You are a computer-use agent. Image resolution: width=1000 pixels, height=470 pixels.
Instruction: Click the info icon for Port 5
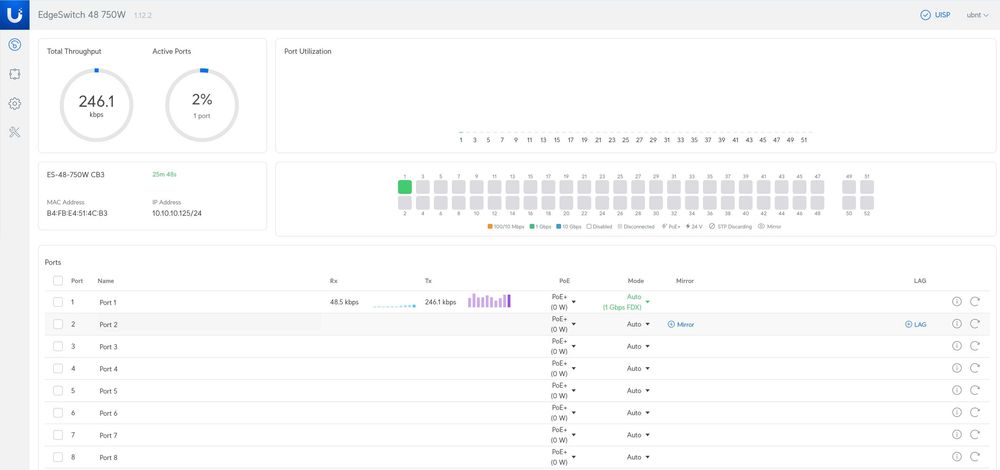(x=957, y=390)
